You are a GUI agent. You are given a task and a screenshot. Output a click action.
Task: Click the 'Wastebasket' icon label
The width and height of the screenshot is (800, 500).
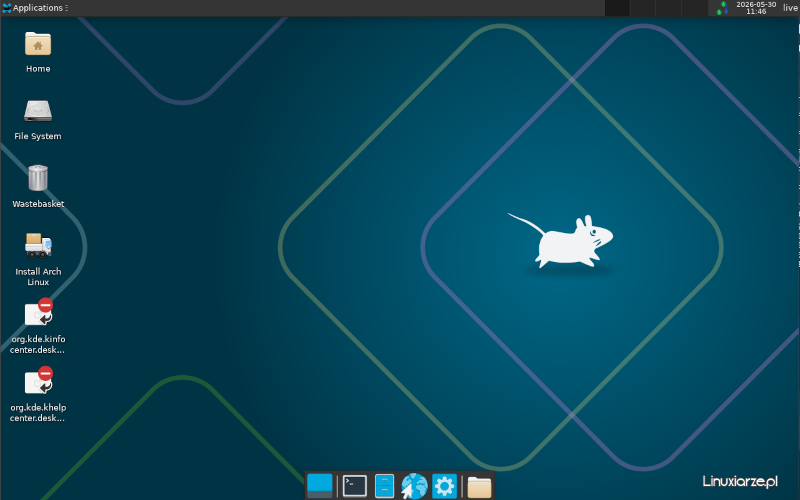(x=38, y=204)
